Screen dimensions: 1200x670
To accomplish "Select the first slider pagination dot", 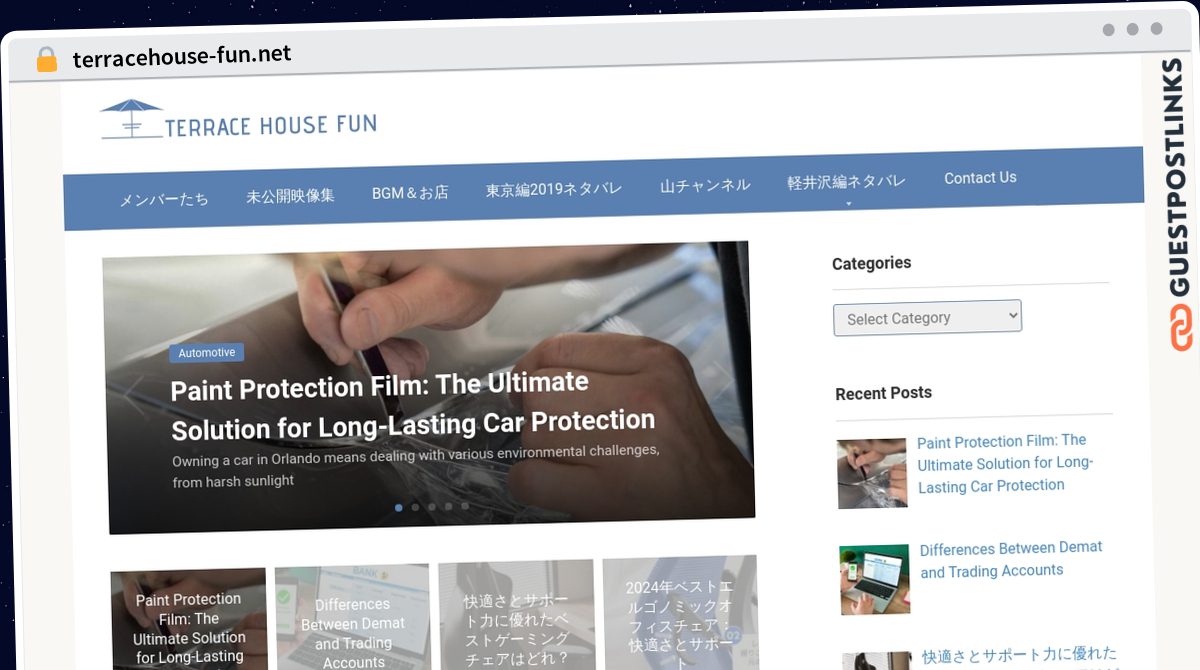I will click(x=399, y=508).
